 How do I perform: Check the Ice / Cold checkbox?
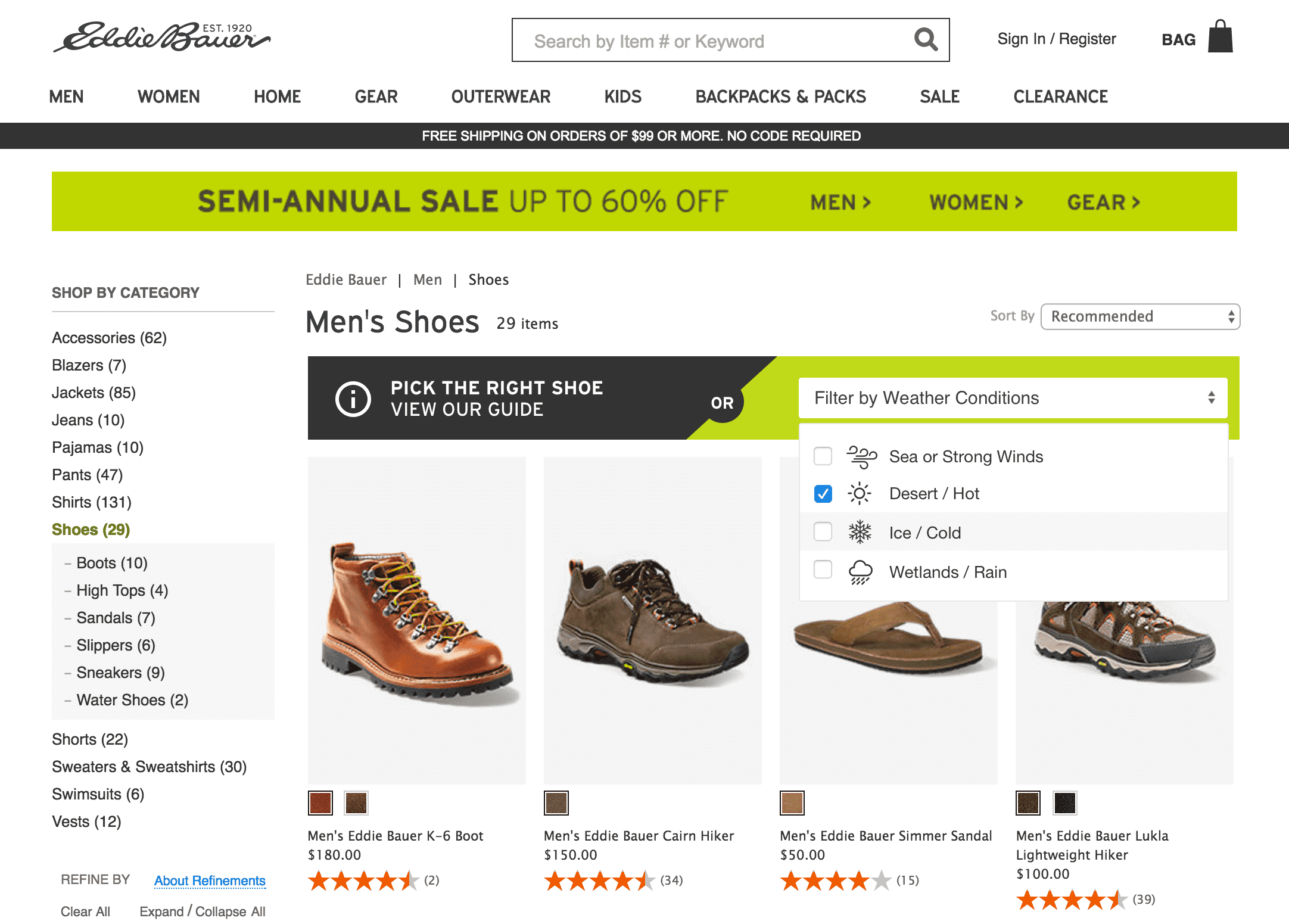823,531
